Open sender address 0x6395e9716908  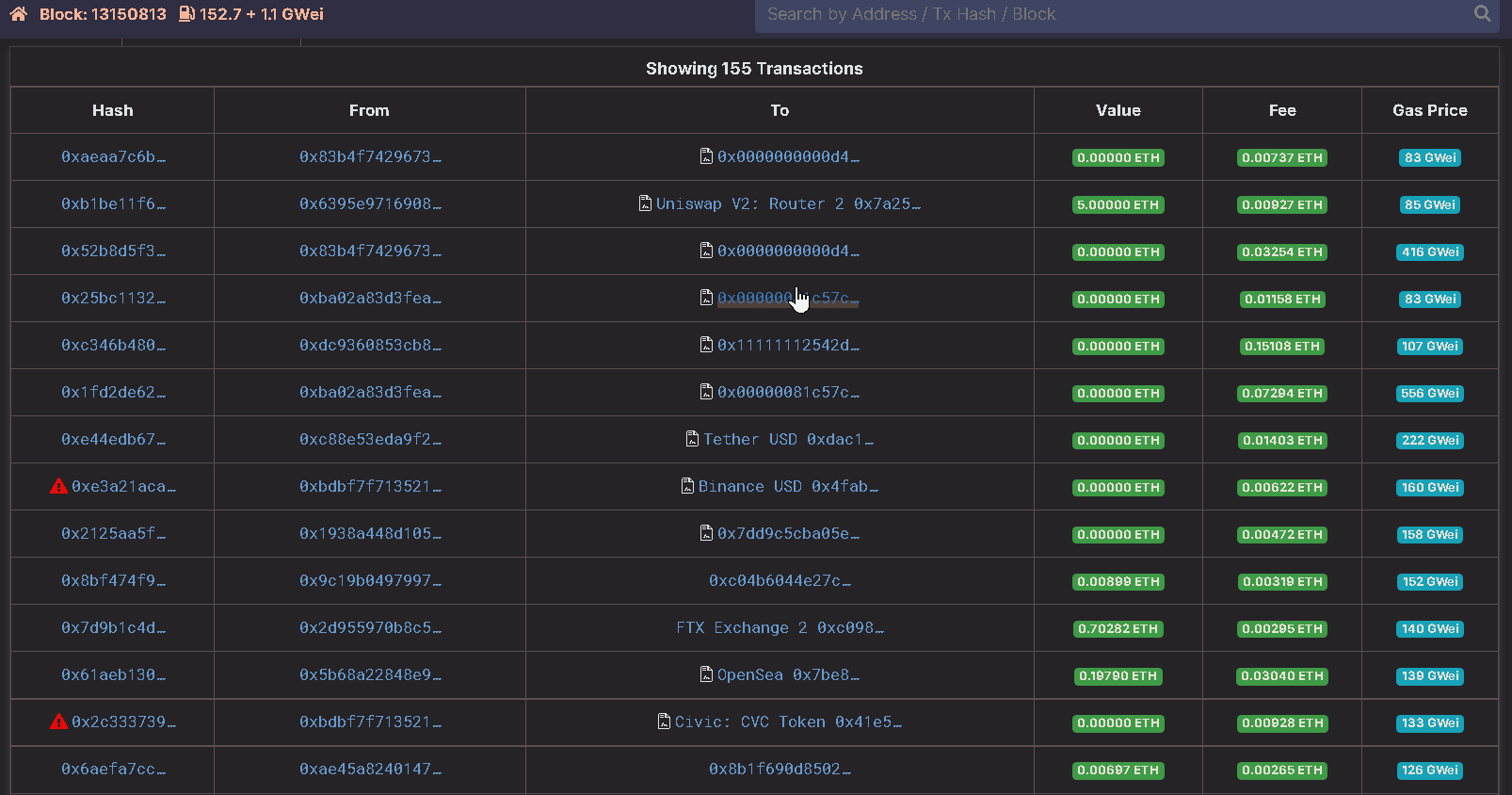(370, 204)
